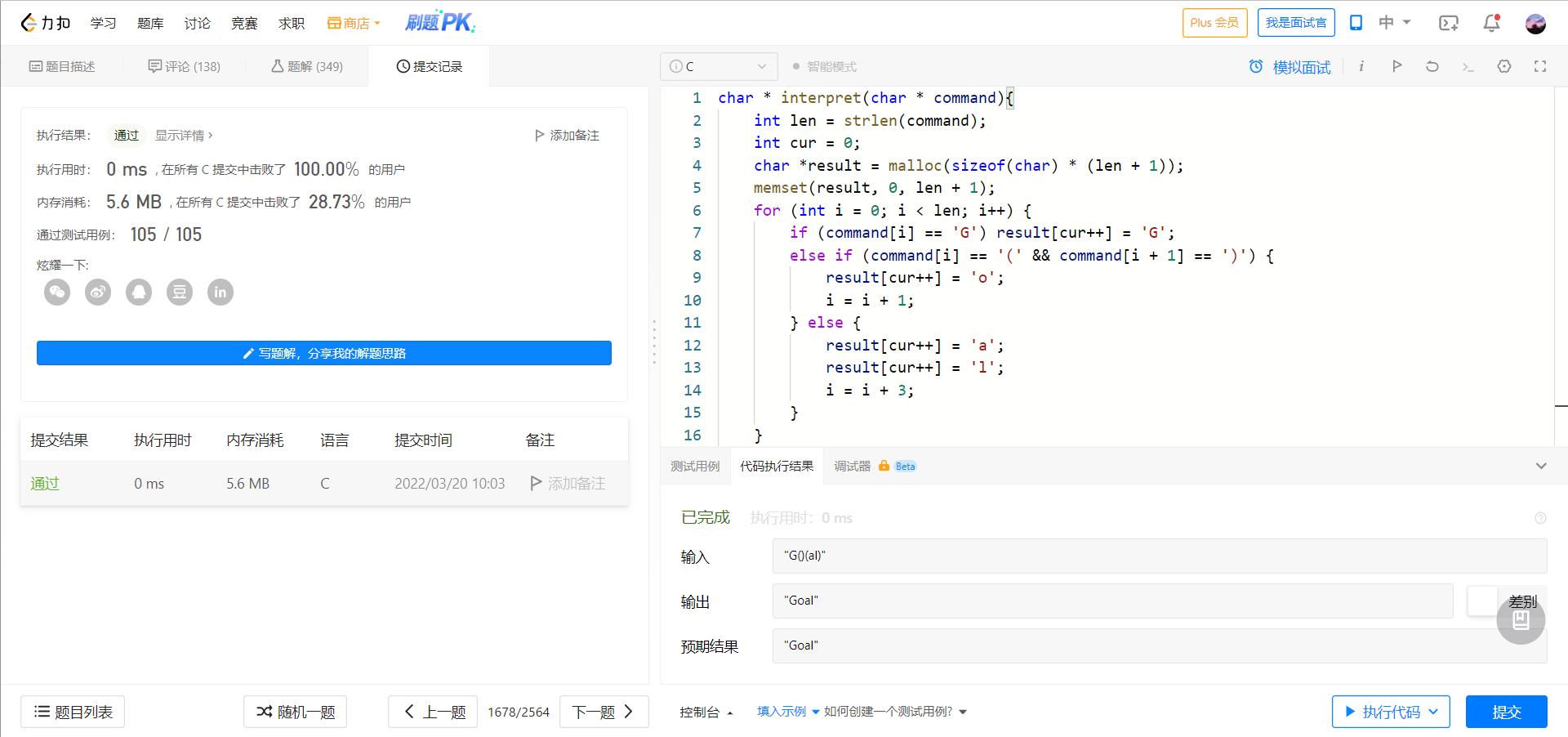The width and height of the screenshot is (1568, 737).
Task: Start 模拟面试 mock interview
Action: pyautogui.click(x=1290, y=67)
